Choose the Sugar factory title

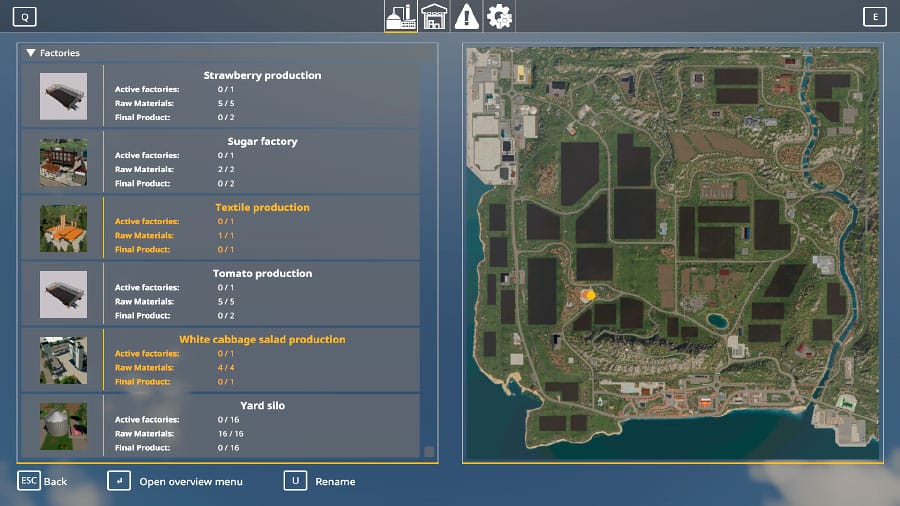pos(262,141)
